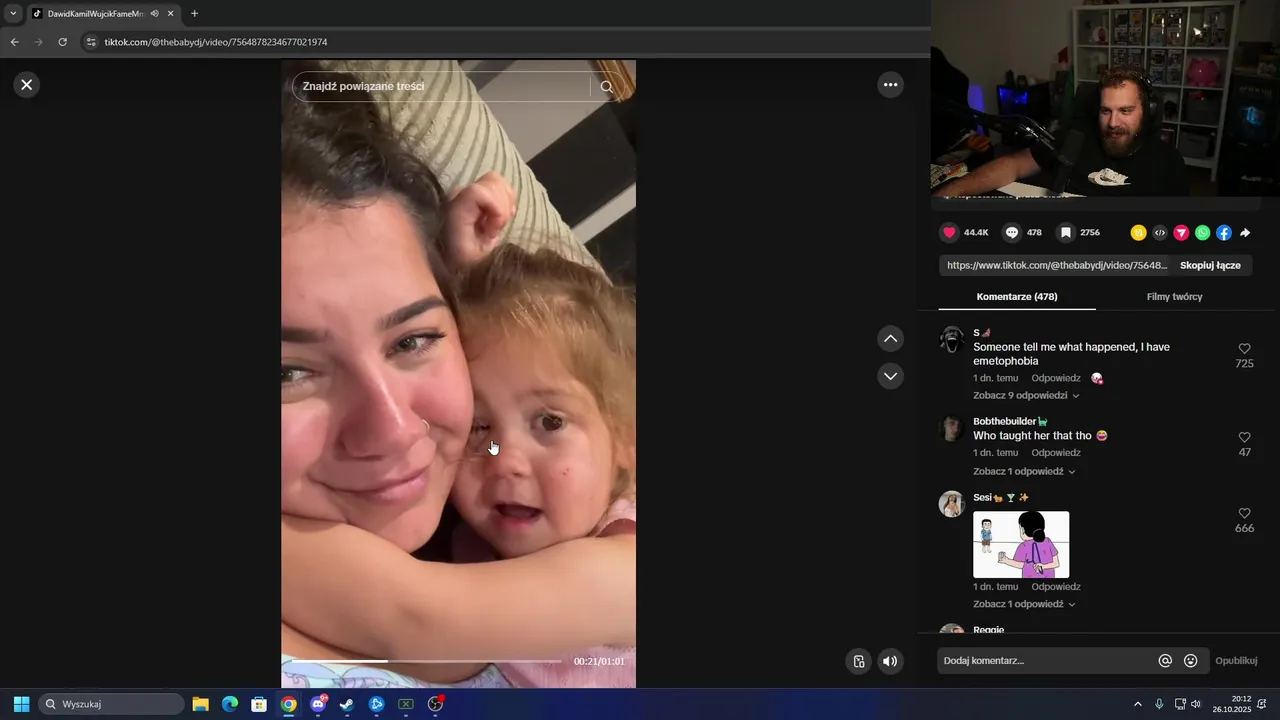
Task: Share the video to WhatsApp
Action: tap(1202, 233)
